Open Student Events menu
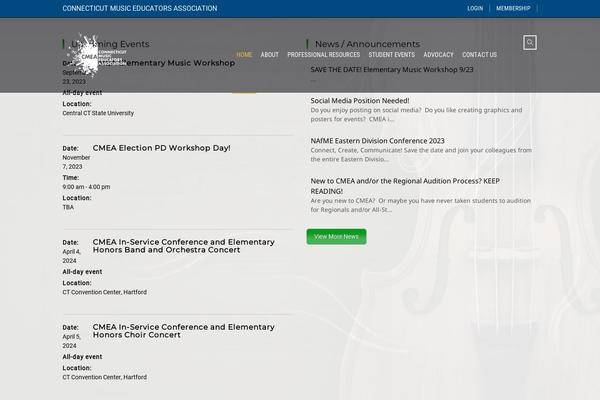The image size is (600, 400). pos(391,55)
